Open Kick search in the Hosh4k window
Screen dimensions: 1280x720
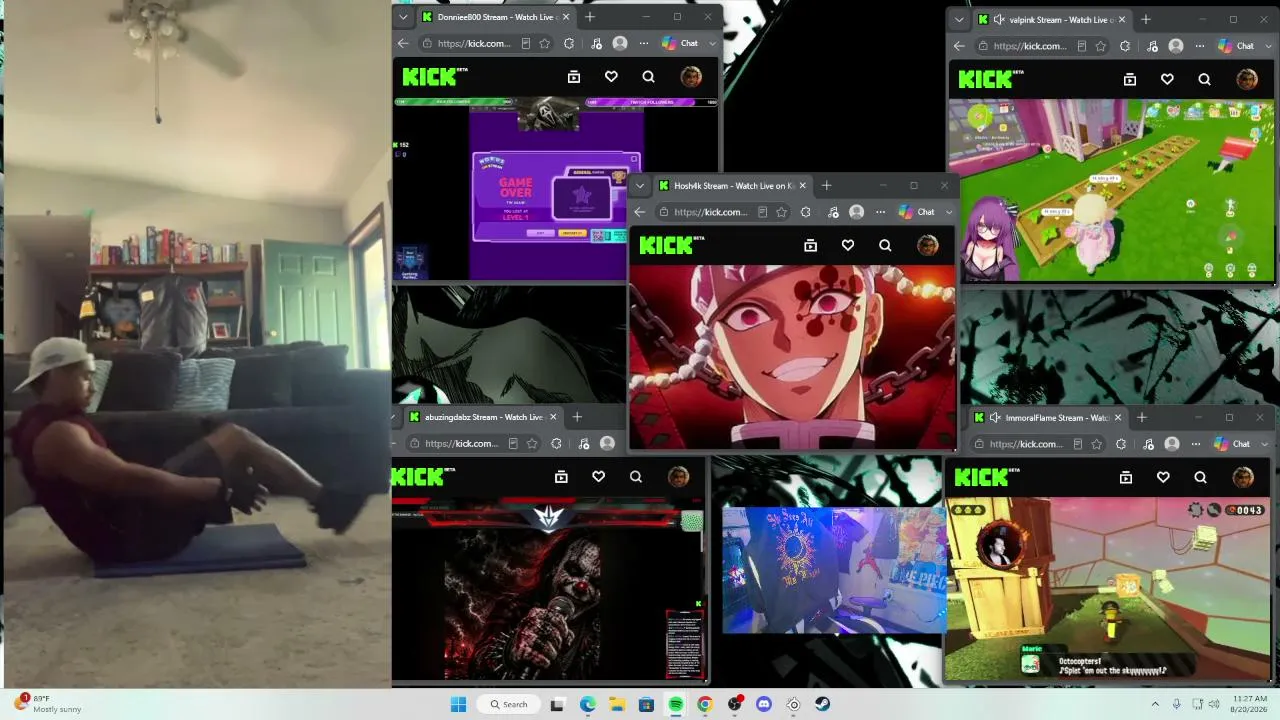[885, 245]
